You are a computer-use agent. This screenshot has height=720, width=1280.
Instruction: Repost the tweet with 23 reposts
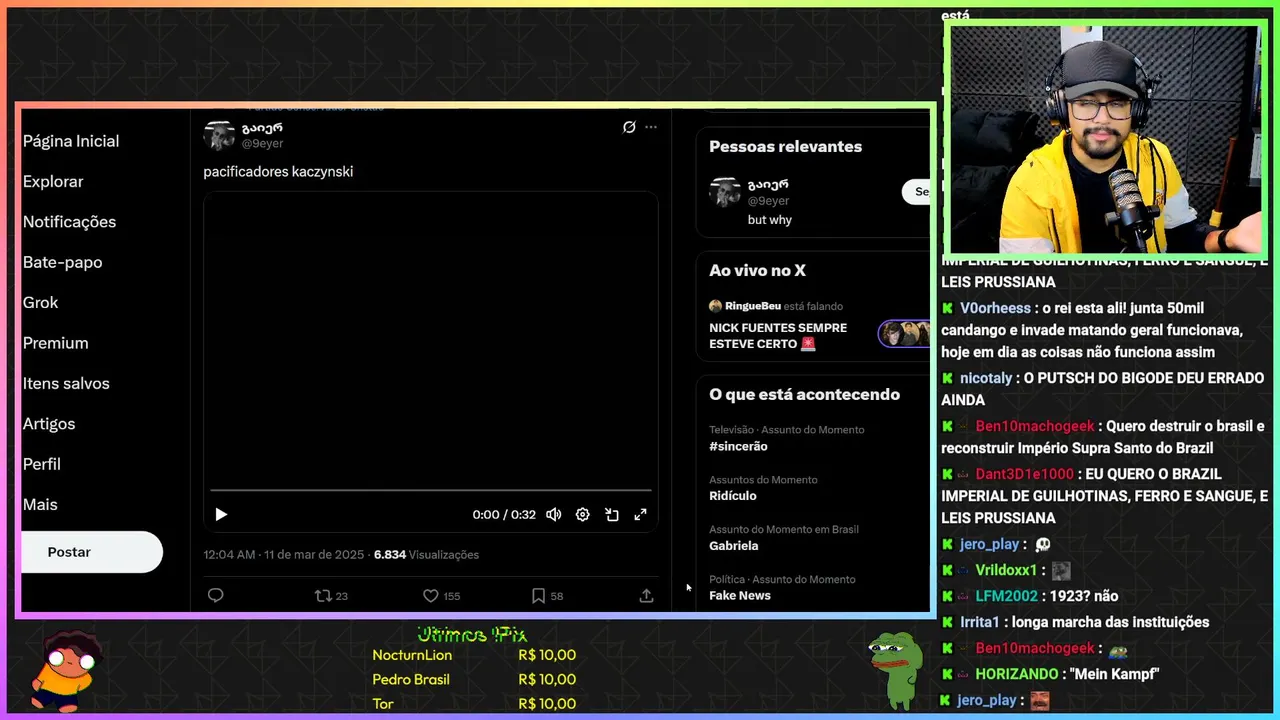331,595
